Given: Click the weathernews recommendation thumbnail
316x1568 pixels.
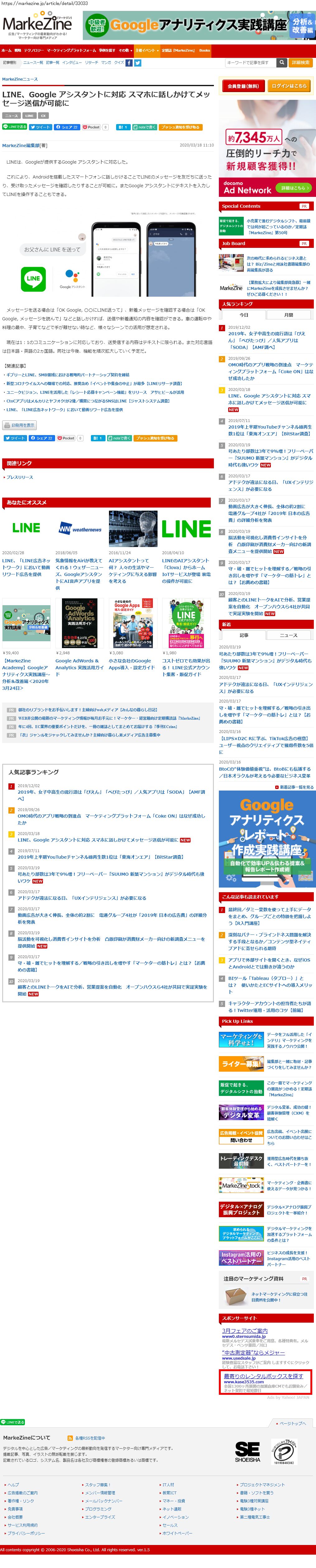Looking at the screenshot, I should (80, 528).
